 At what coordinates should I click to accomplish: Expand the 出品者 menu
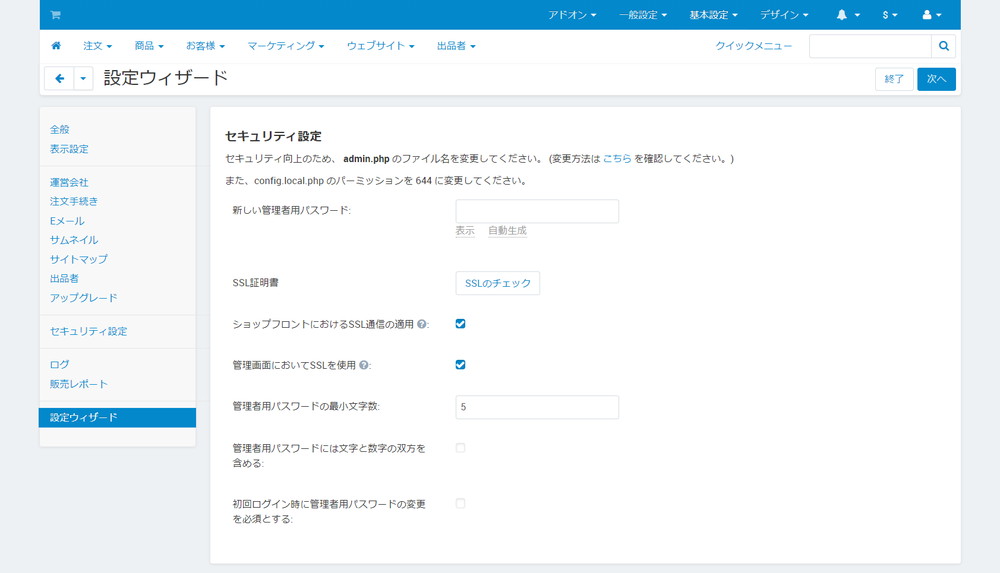[456, 46]
